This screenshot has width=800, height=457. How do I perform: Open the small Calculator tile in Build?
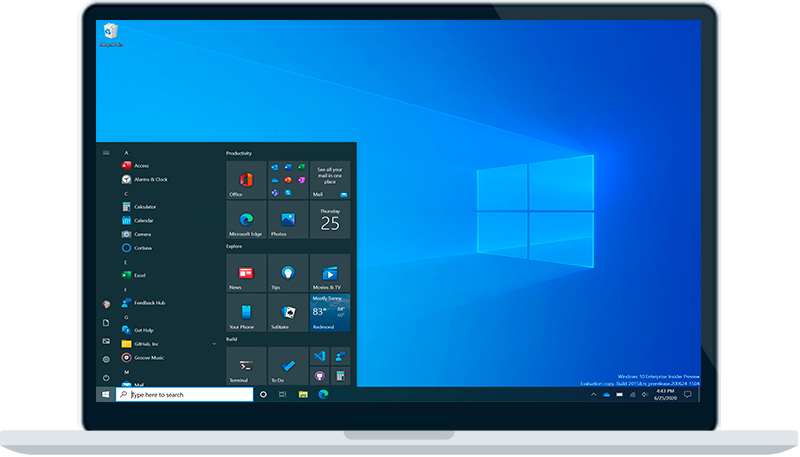coord(340,376)
